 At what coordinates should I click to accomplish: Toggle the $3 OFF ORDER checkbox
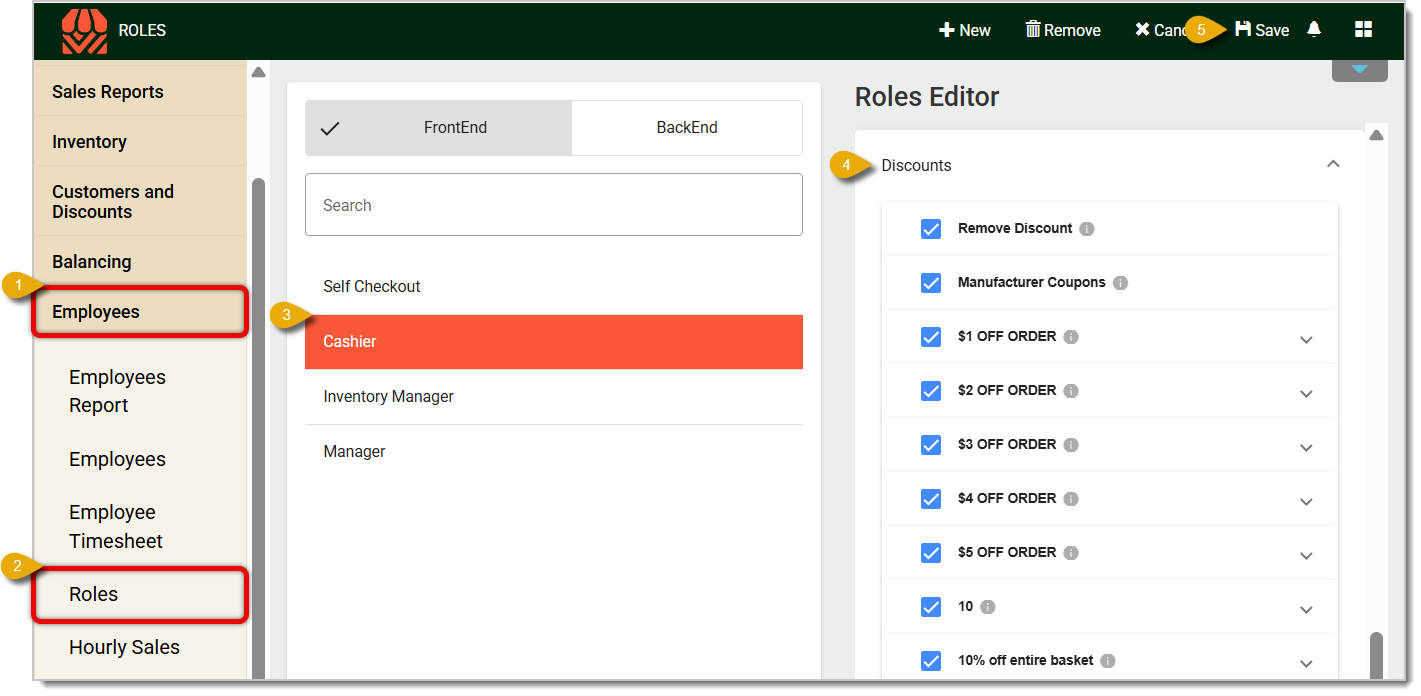tap(931, 445)
